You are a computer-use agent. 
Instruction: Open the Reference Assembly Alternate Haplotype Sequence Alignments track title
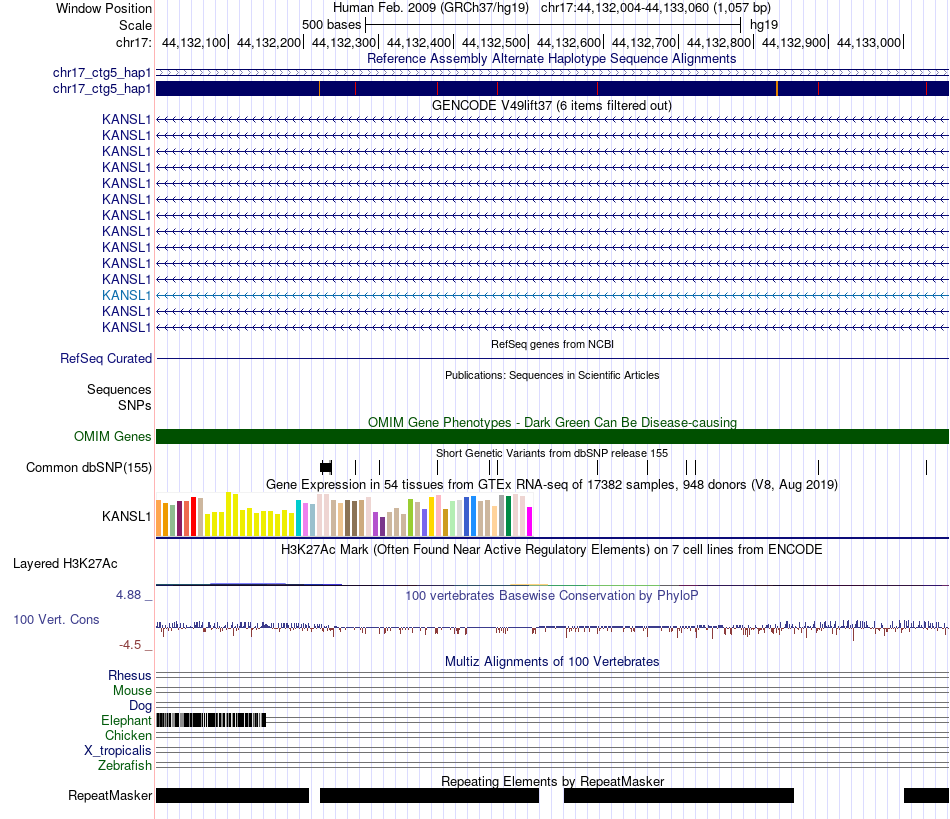[551, 59]
